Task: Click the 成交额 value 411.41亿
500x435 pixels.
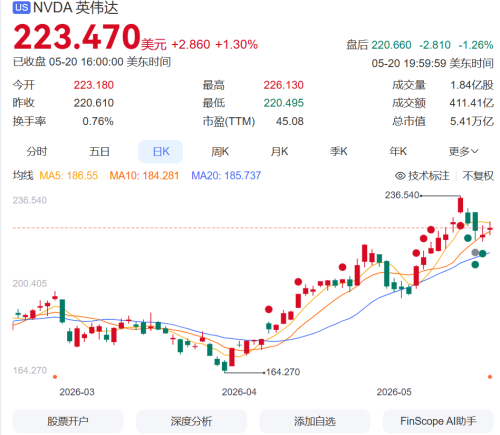Action: pyautogui.click(x=471, y=103)
